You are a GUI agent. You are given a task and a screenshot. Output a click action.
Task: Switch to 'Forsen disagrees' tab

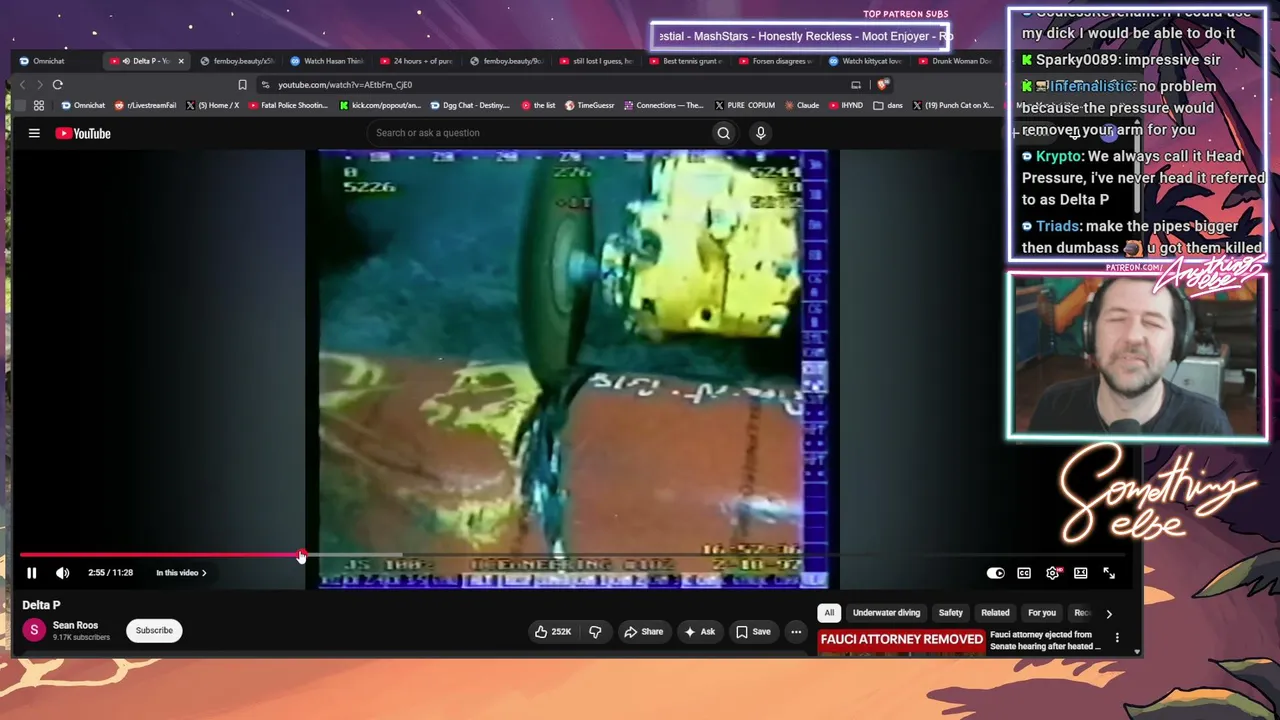click(x=777, y=61)
